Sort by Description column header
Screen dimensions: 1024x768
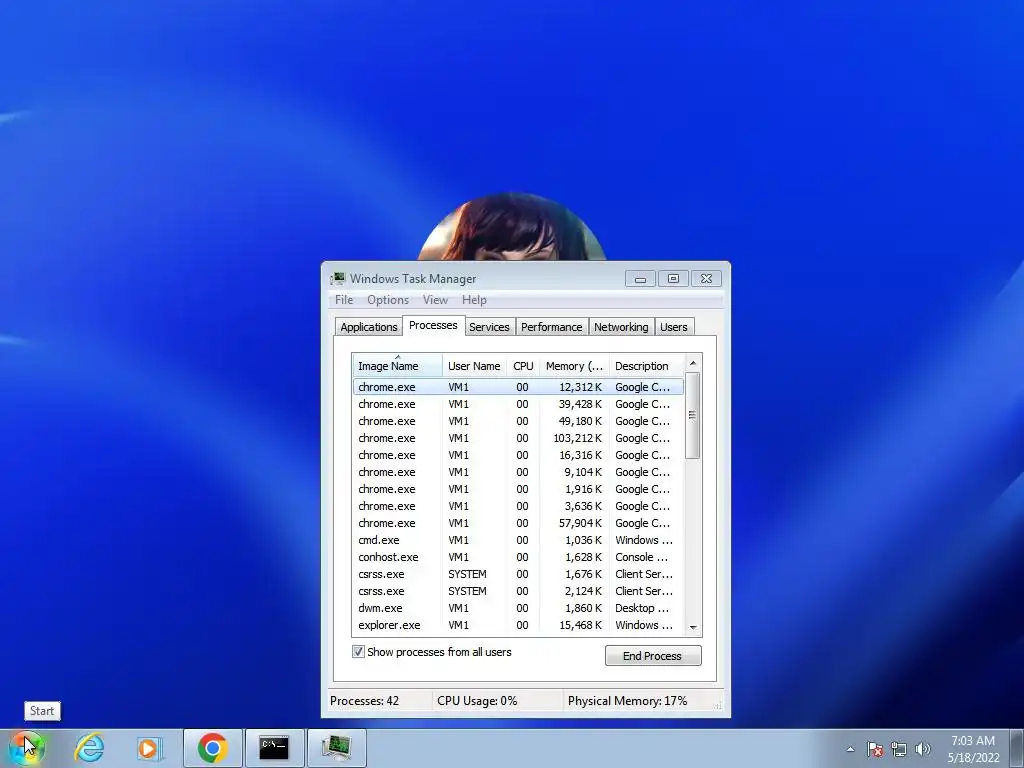tap(647, 366)
